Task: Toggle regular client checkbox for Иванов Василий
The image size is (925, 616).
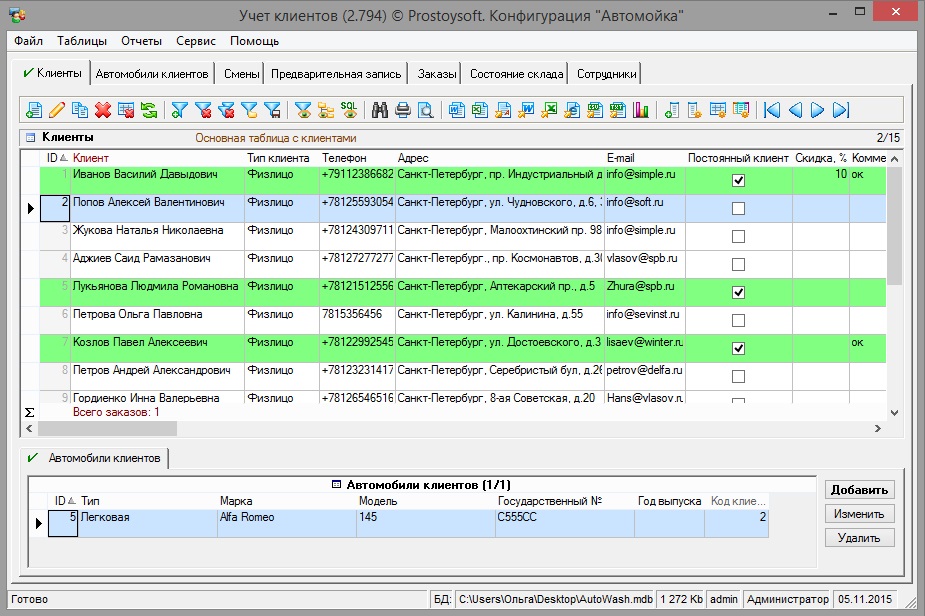Action: 738,181
